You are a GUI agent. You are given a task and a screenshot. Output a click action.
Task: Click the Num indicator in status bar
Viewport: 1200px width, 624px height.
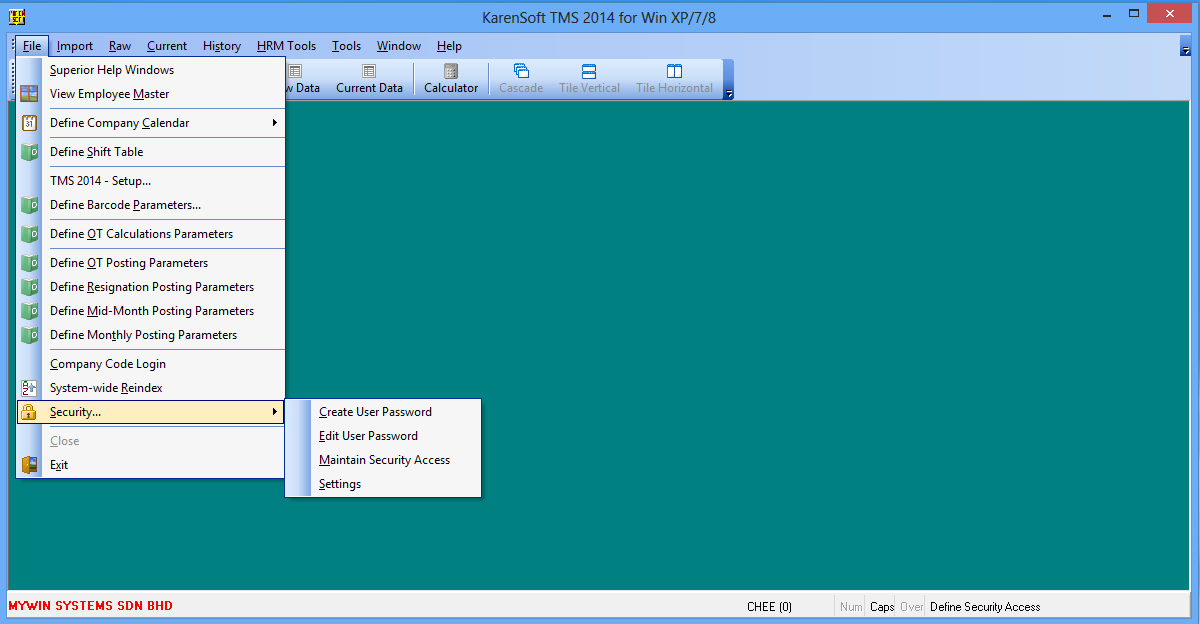pos(851,607)
